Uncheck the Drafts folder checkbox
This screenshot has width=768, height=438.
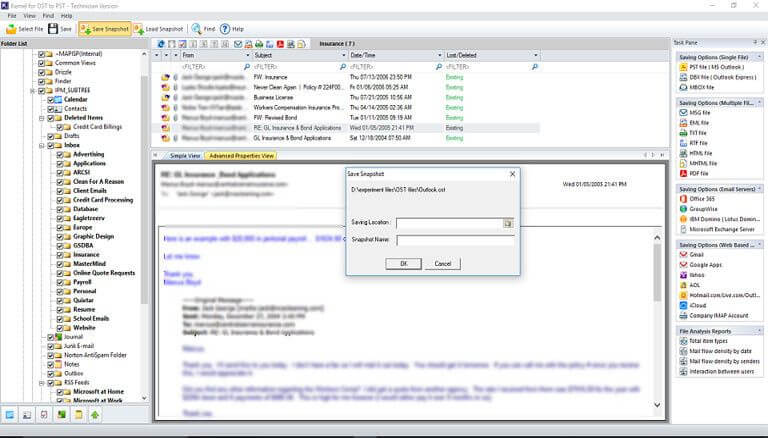tap(50, 136)
